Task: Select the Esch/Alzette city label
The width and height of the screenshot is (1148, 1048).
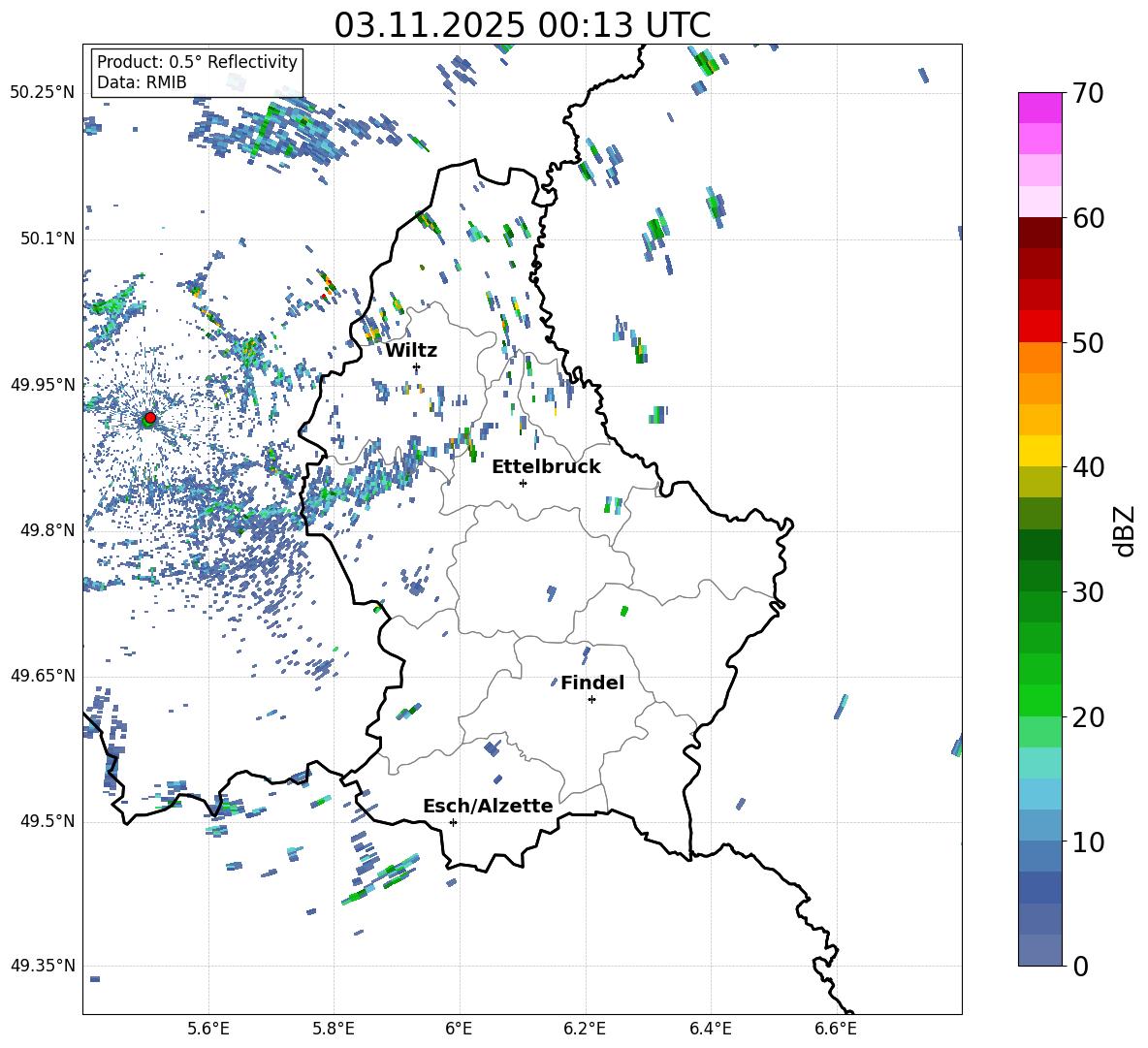Action: coord(488,806)
